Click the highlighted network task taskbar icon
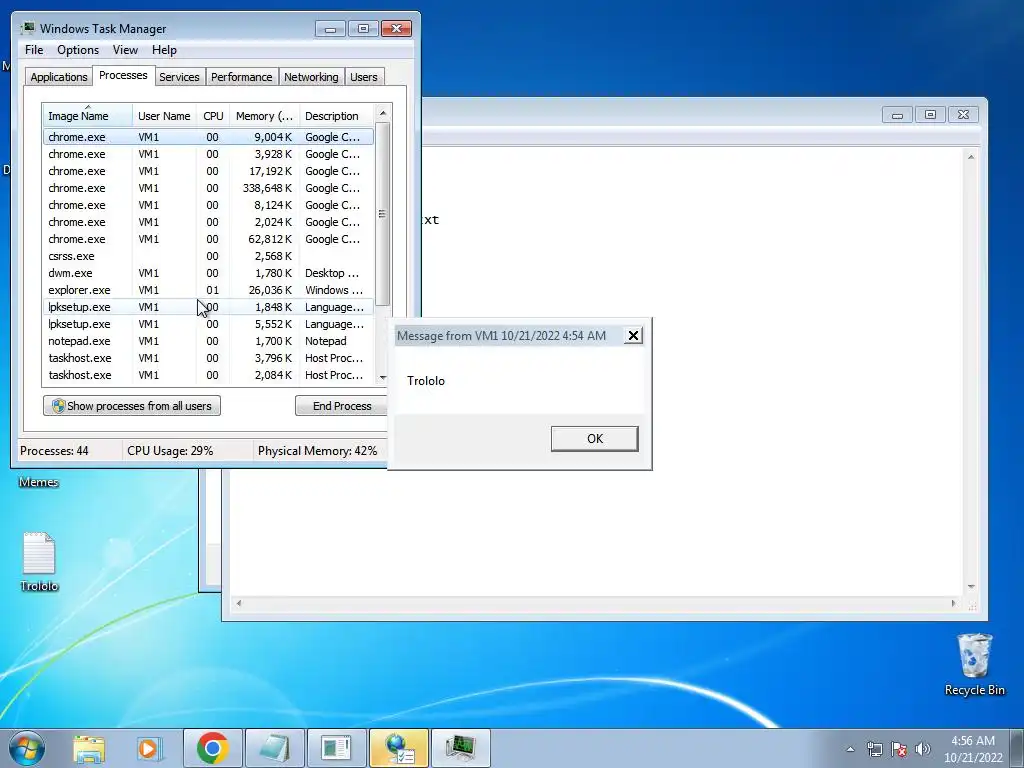 click(x=399, y=748)
